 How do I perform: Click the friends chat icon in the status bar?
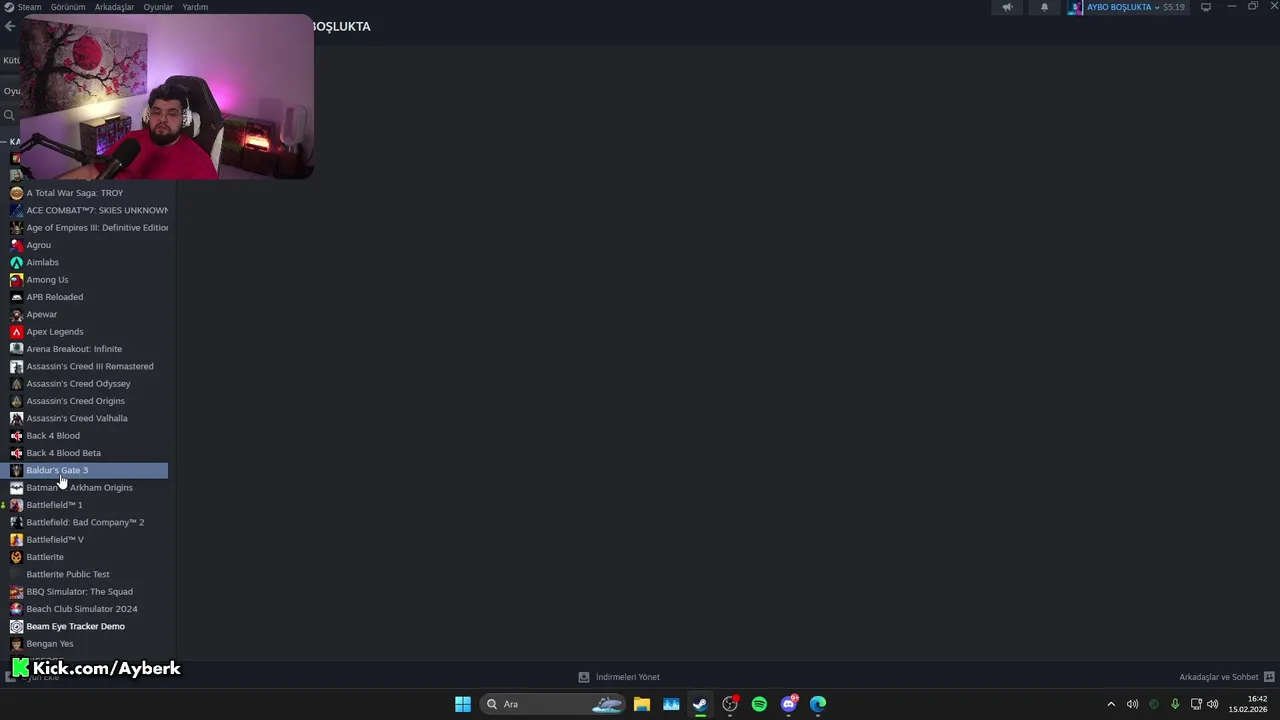pyautogui.click(x=1269, y=677)
